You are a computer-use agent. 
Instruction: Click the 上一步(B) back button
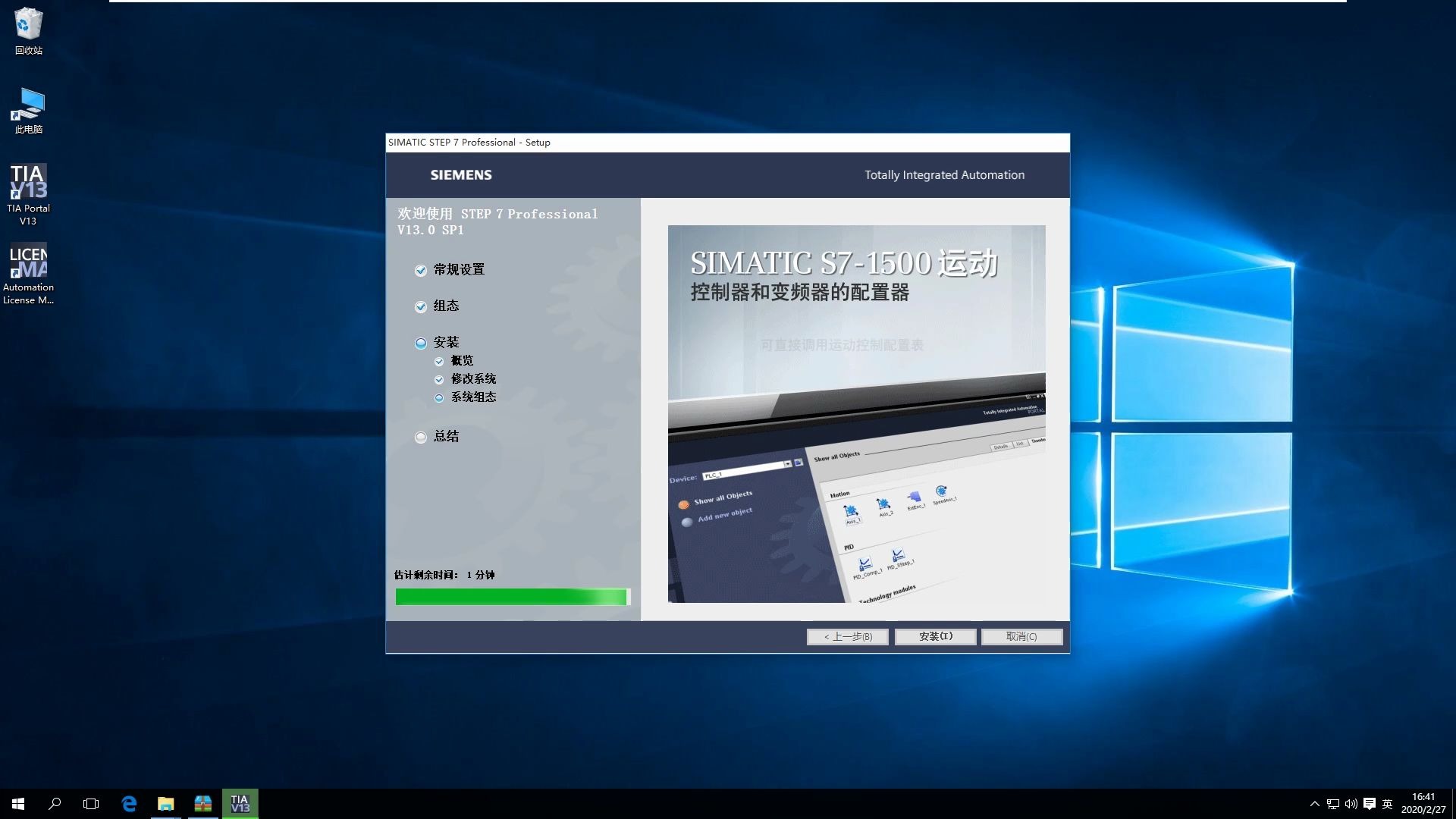click(847, 636)
